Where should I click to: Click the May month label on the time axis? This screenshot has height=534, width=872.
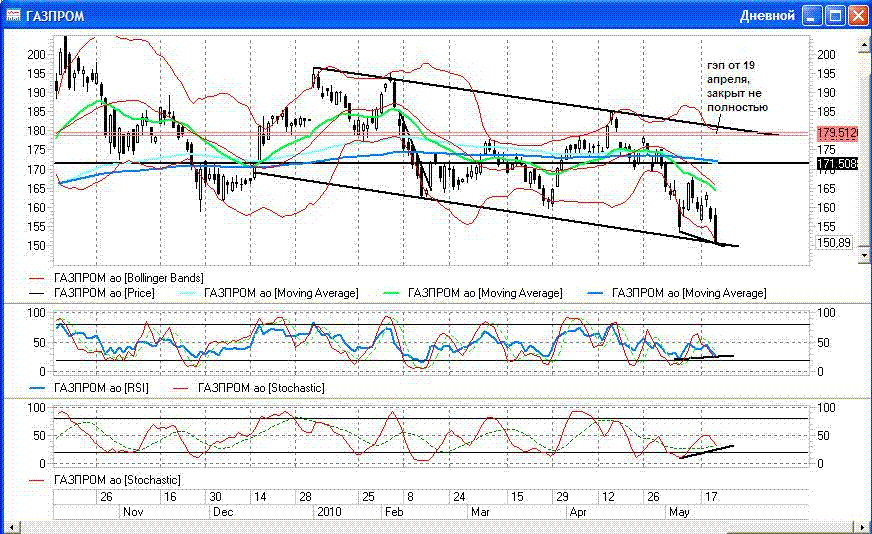(x=679, y=512)
